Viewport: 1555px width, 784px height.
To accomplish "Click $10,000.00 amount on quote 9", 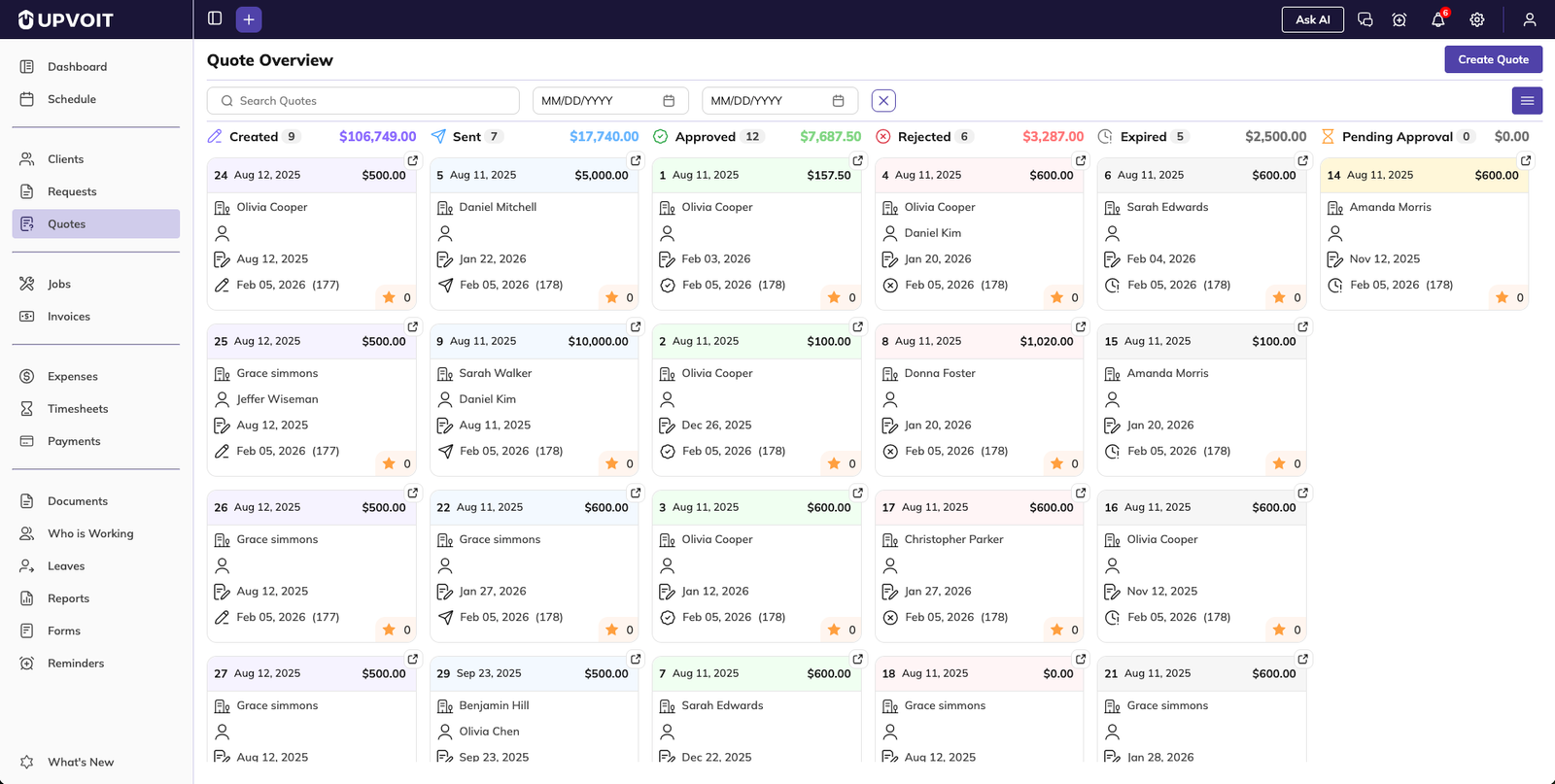I will pos(598,341).
